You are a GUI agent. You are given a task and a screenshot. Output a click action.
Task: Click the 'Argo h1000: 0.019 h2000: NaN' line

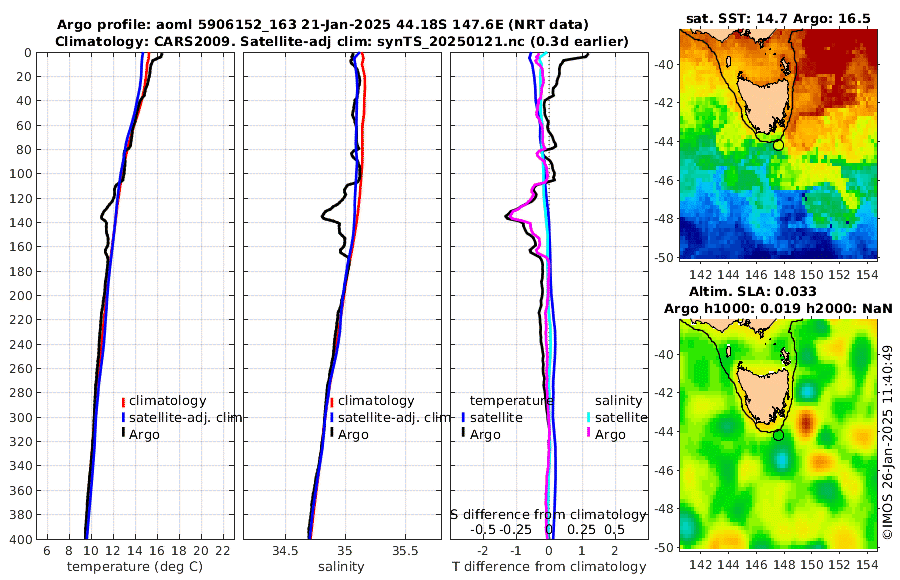coord(778,308)
